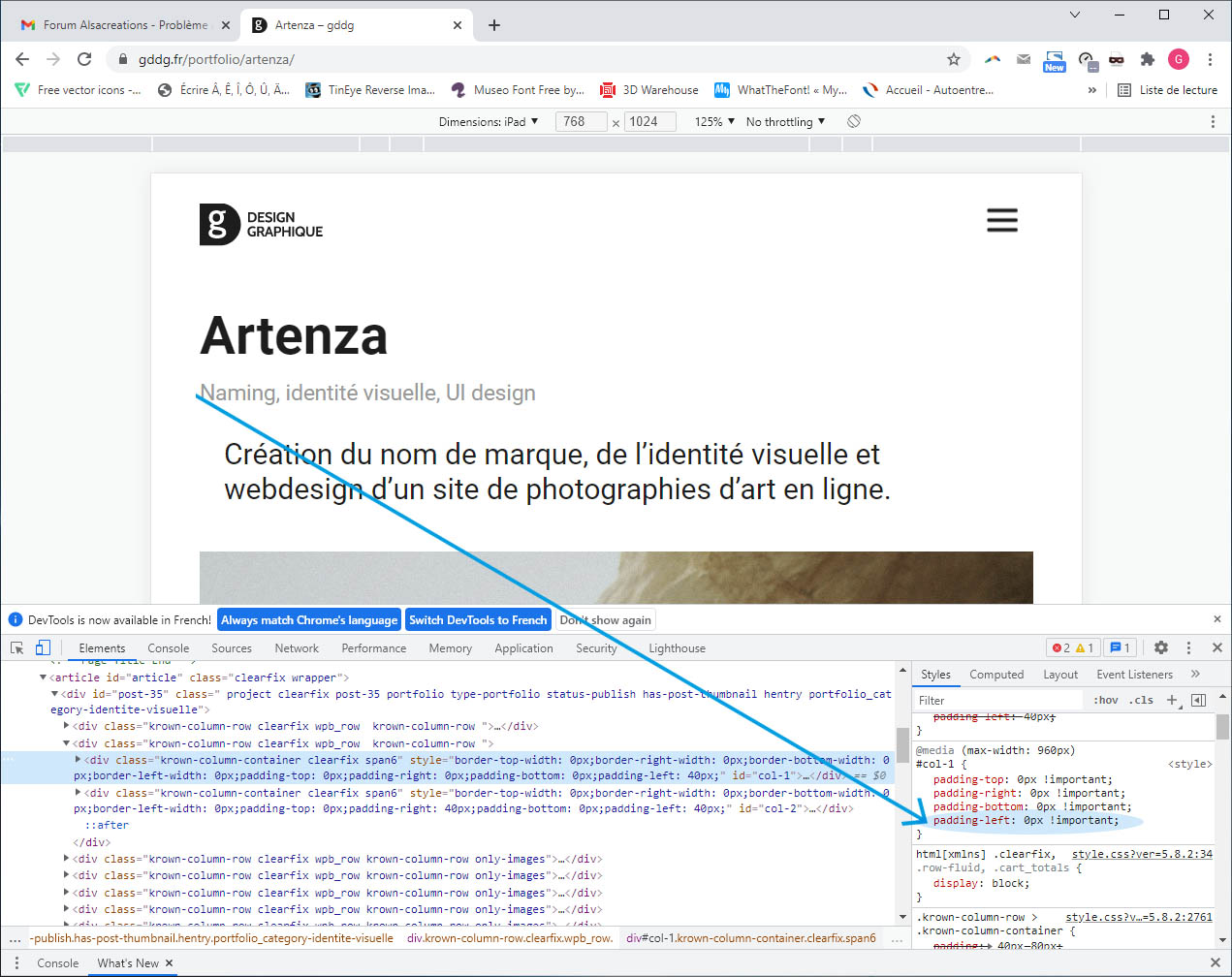Screen dimensions: 1232x977
Task: Open the 3D Warehouse bookmark
Action: point(648,90)
